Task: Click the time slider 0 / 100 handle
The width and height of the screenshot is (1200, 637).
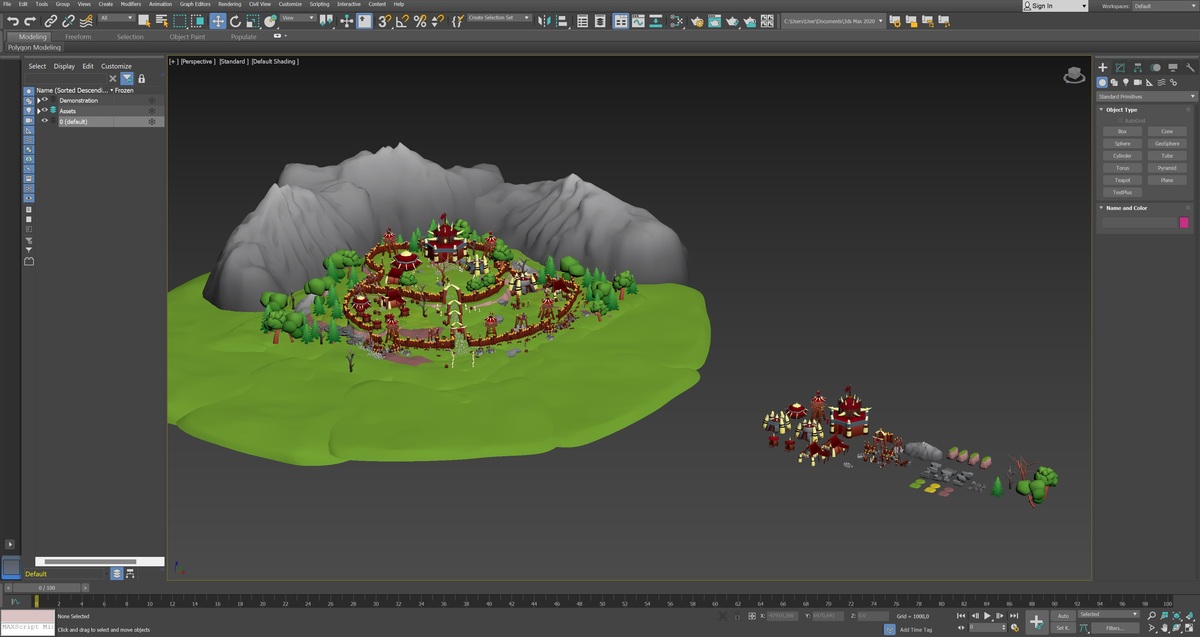Action: (x=49, y=588)
